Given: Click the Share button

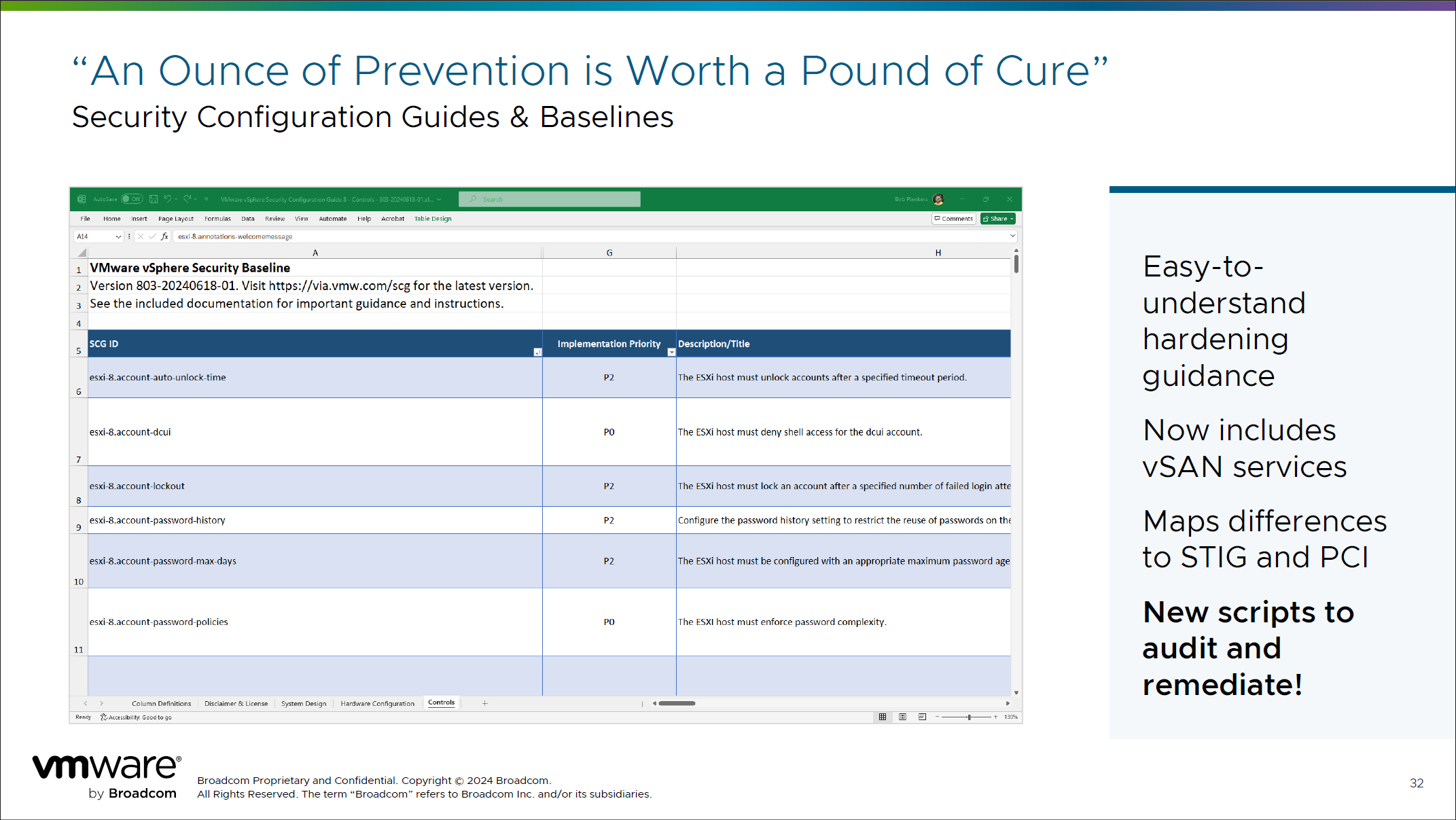Looking at the screenshot, I should tap(997, 219).
